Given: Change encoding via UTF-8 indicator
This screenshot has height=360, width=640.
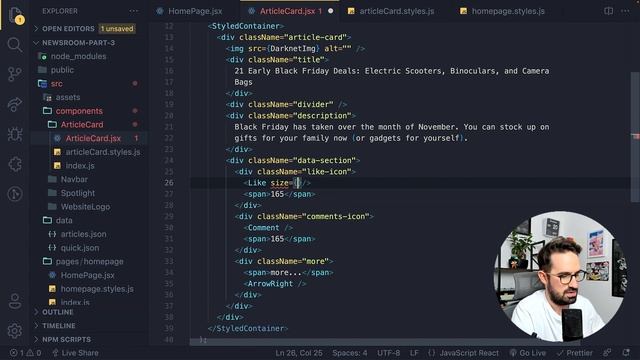Looking at the screenshot, I should tap(388, 353).
